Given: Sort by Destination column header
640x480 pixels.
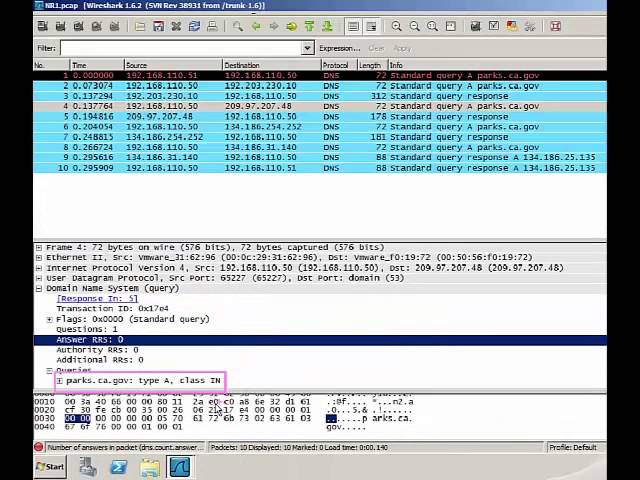Looking at the screenshot, I should (x=272, y=65).
